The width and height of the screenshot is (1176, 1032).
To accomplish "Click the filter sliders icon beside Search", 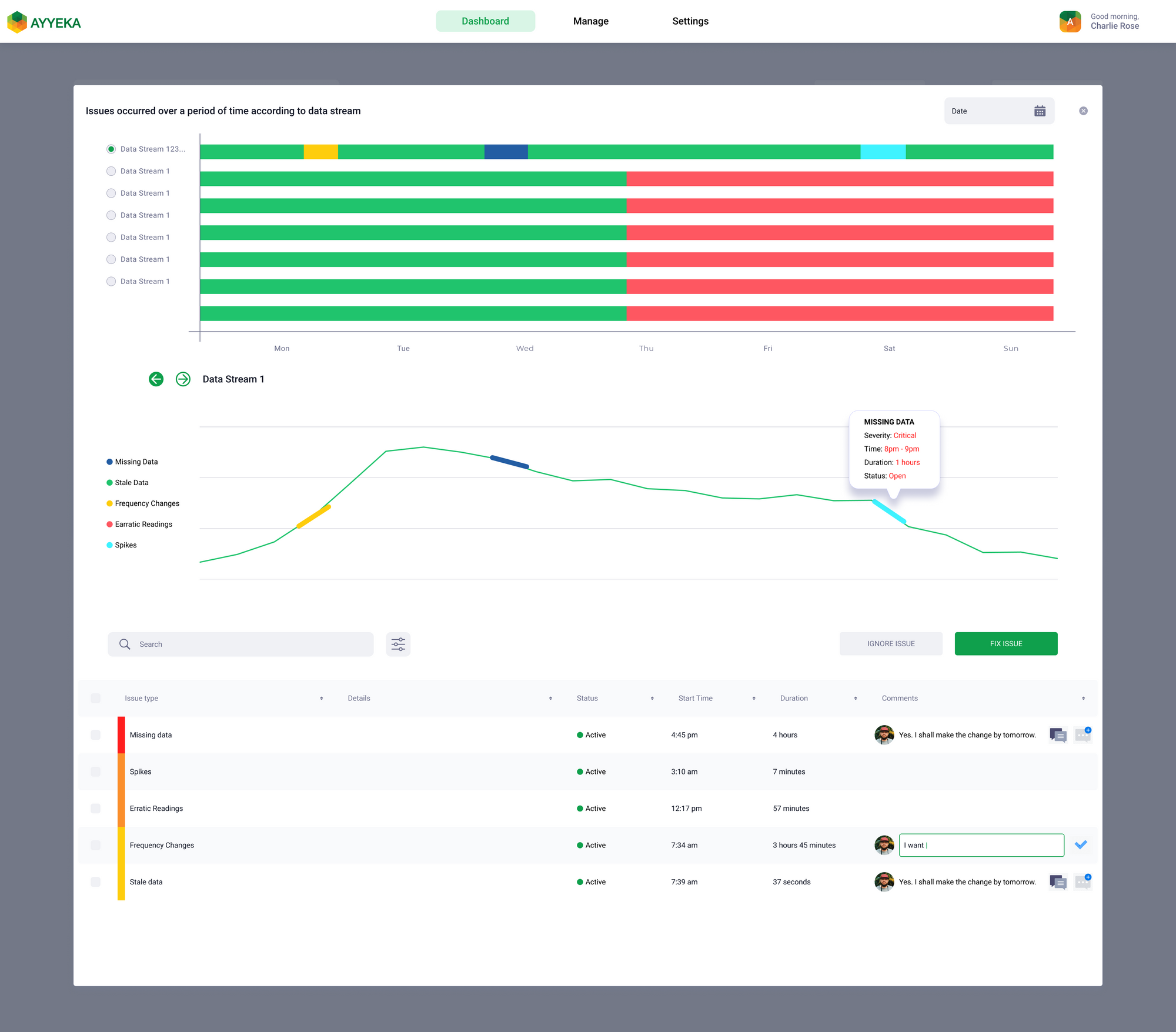I will pyautogui.click(x=398, y=644).
